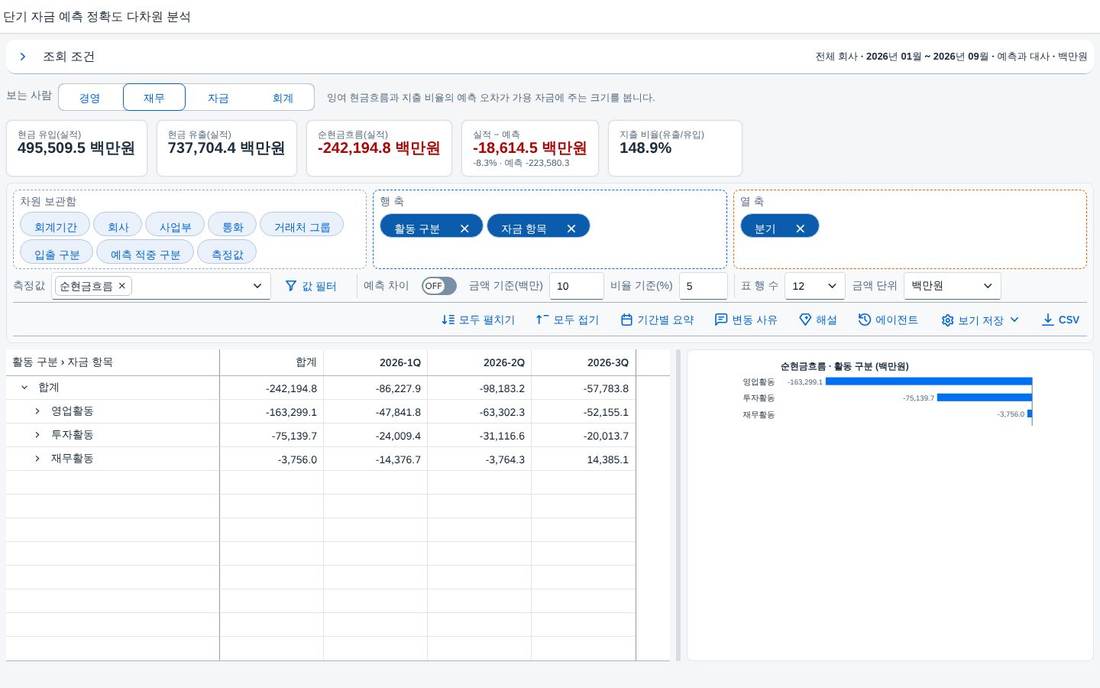Screen dimensions: 1100x688
Task: Open the 에이전트 panel
Action: point(888,320)
